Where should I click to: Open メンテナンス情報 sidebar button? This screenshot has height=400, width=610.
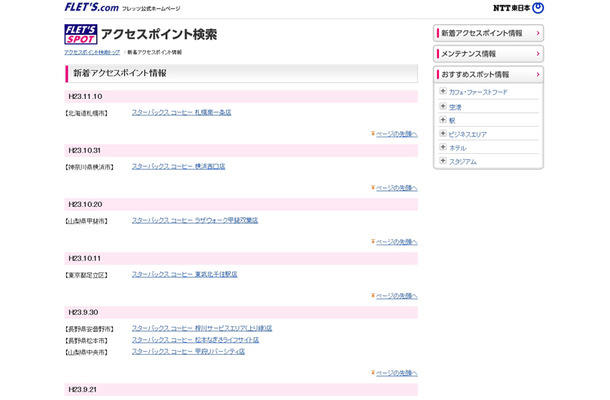[x=488, y=54]
